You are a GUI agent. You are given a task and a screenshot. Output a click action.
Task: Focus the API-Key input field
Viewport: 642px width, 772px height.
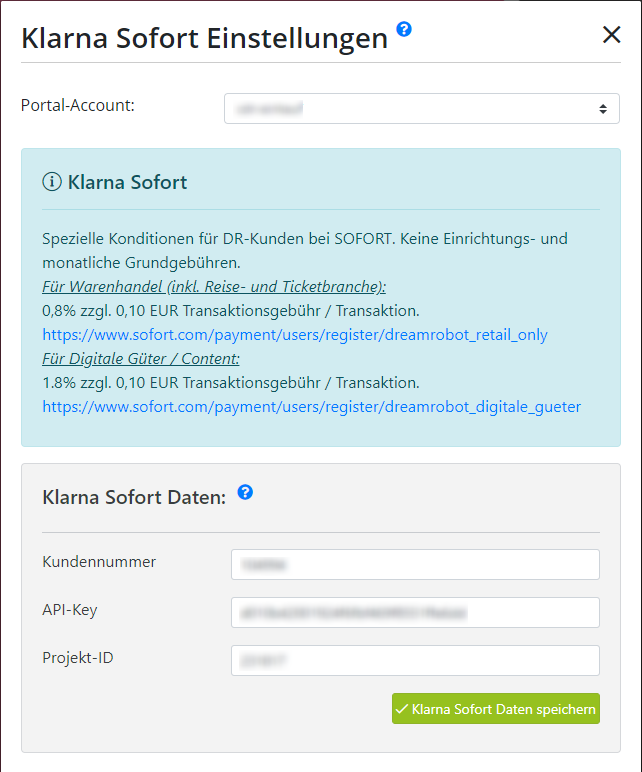coord(416,612)
